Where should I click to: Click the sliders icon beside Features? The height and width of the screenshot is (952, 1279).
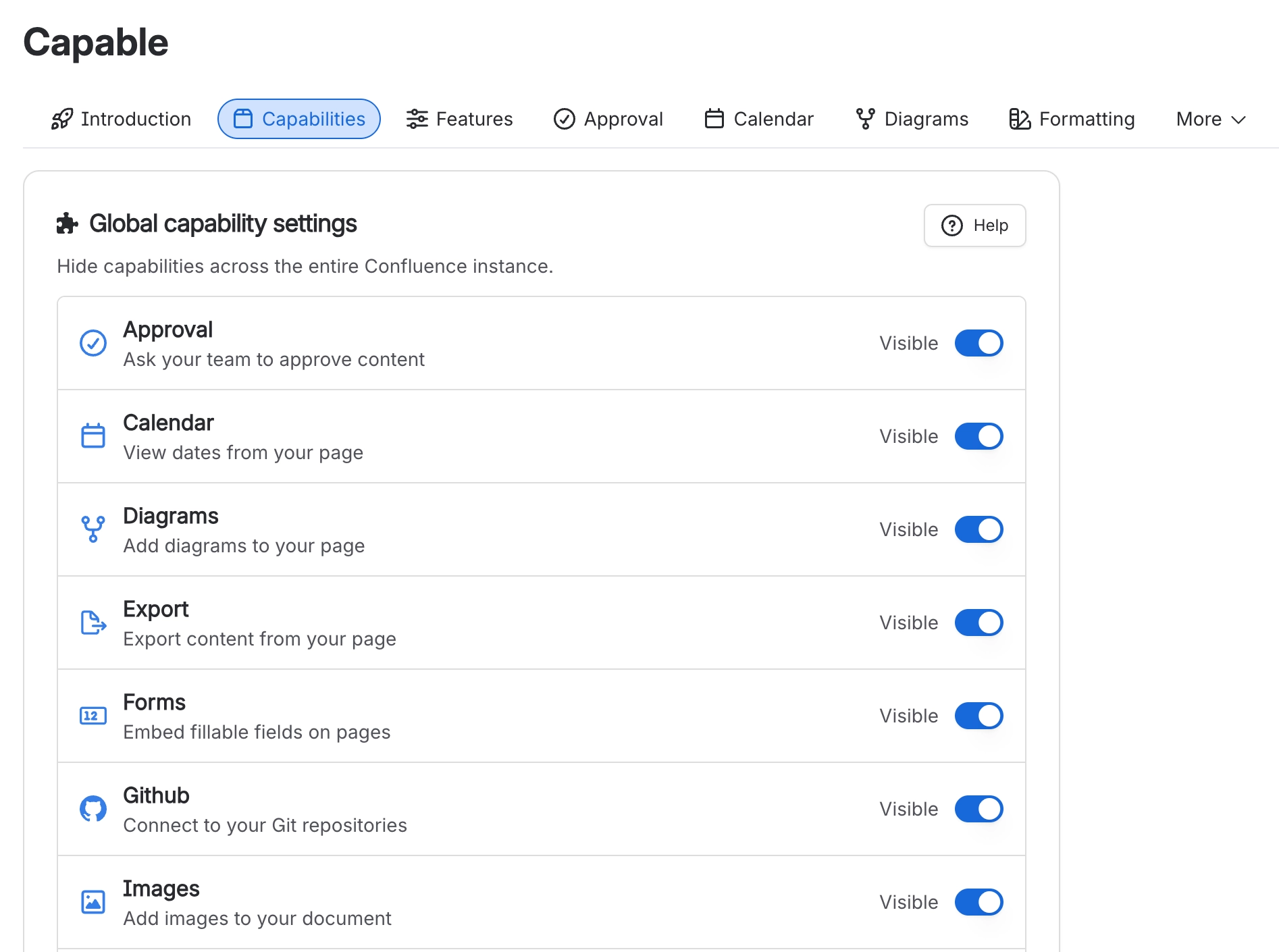417,119
